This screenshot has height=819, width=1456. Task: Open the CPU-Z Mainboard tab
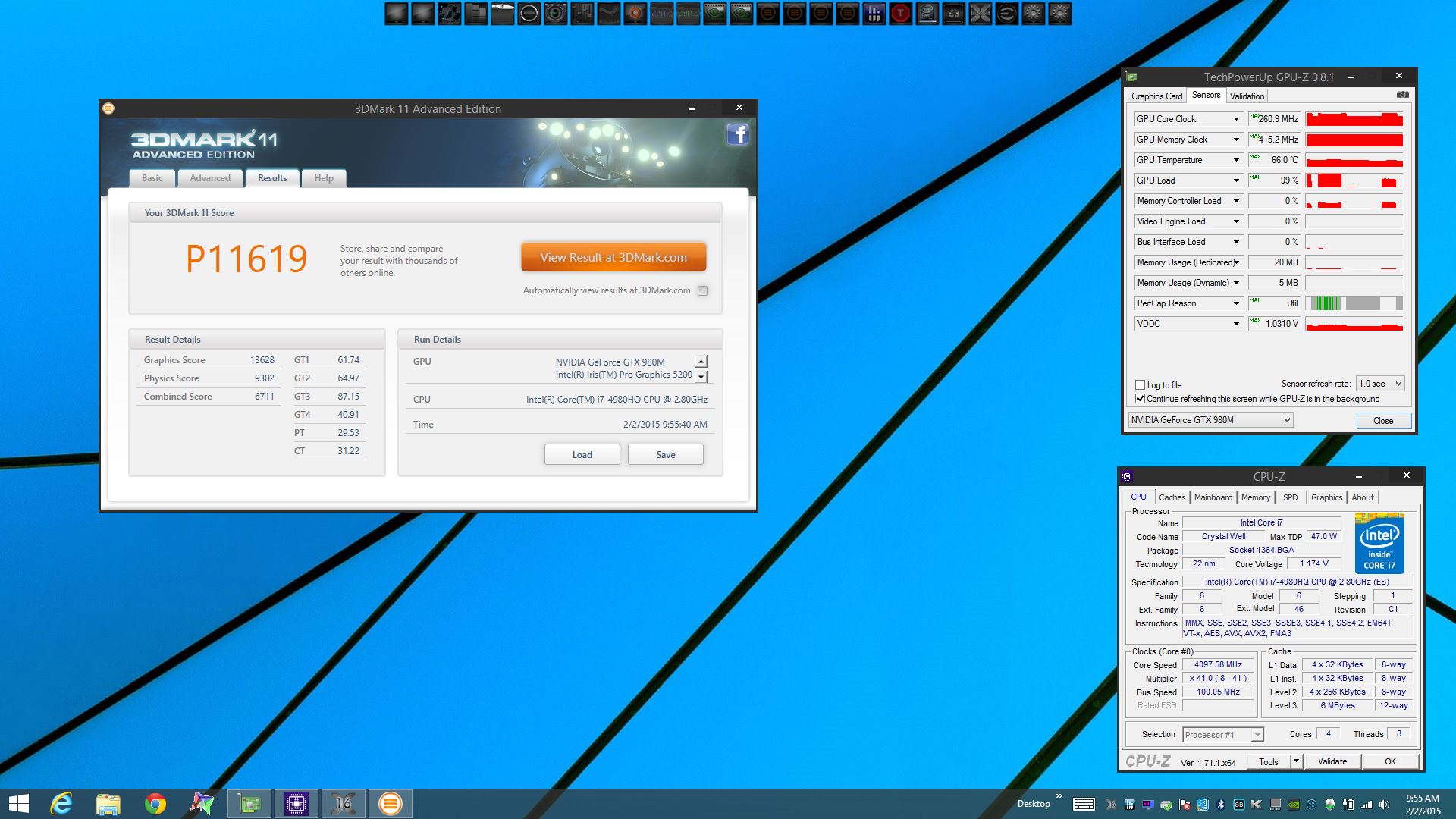click(1213, 497)
